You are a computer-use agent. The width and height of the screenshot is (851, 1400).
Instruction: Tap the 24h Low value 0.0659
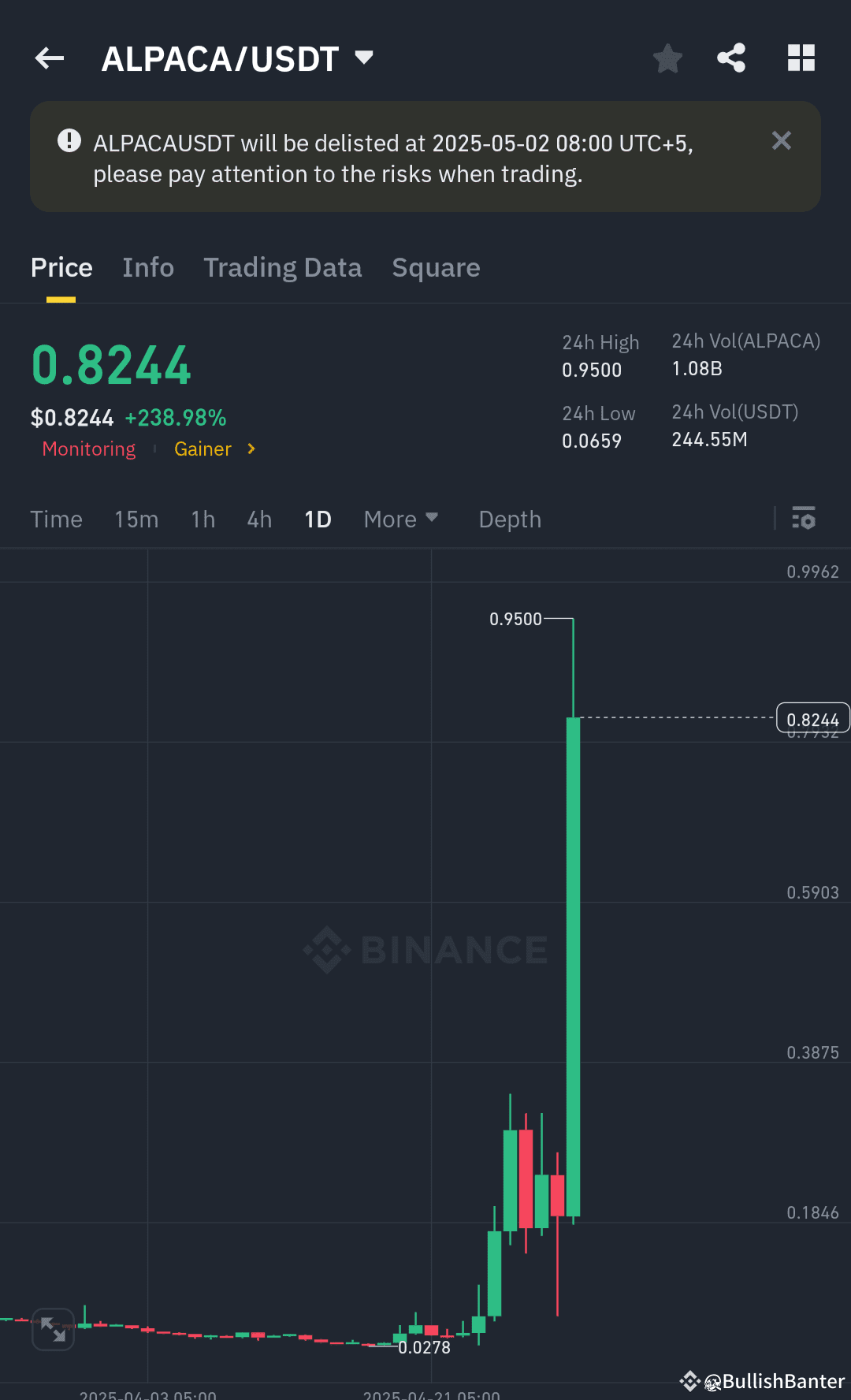[592, 441]
